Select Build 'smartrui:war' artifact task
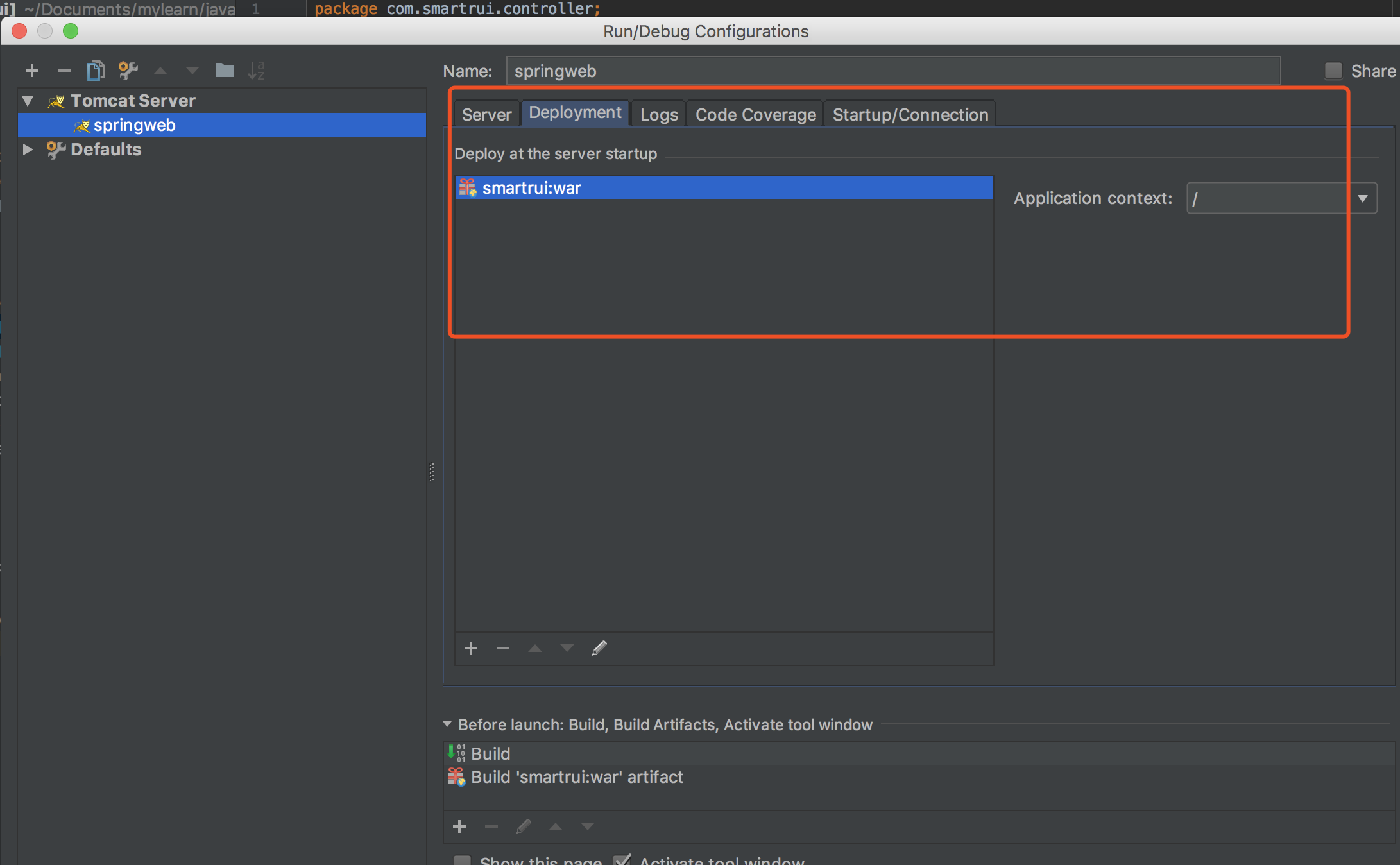The width and height of the screenshot is (1400, 865). click(919, 777)
